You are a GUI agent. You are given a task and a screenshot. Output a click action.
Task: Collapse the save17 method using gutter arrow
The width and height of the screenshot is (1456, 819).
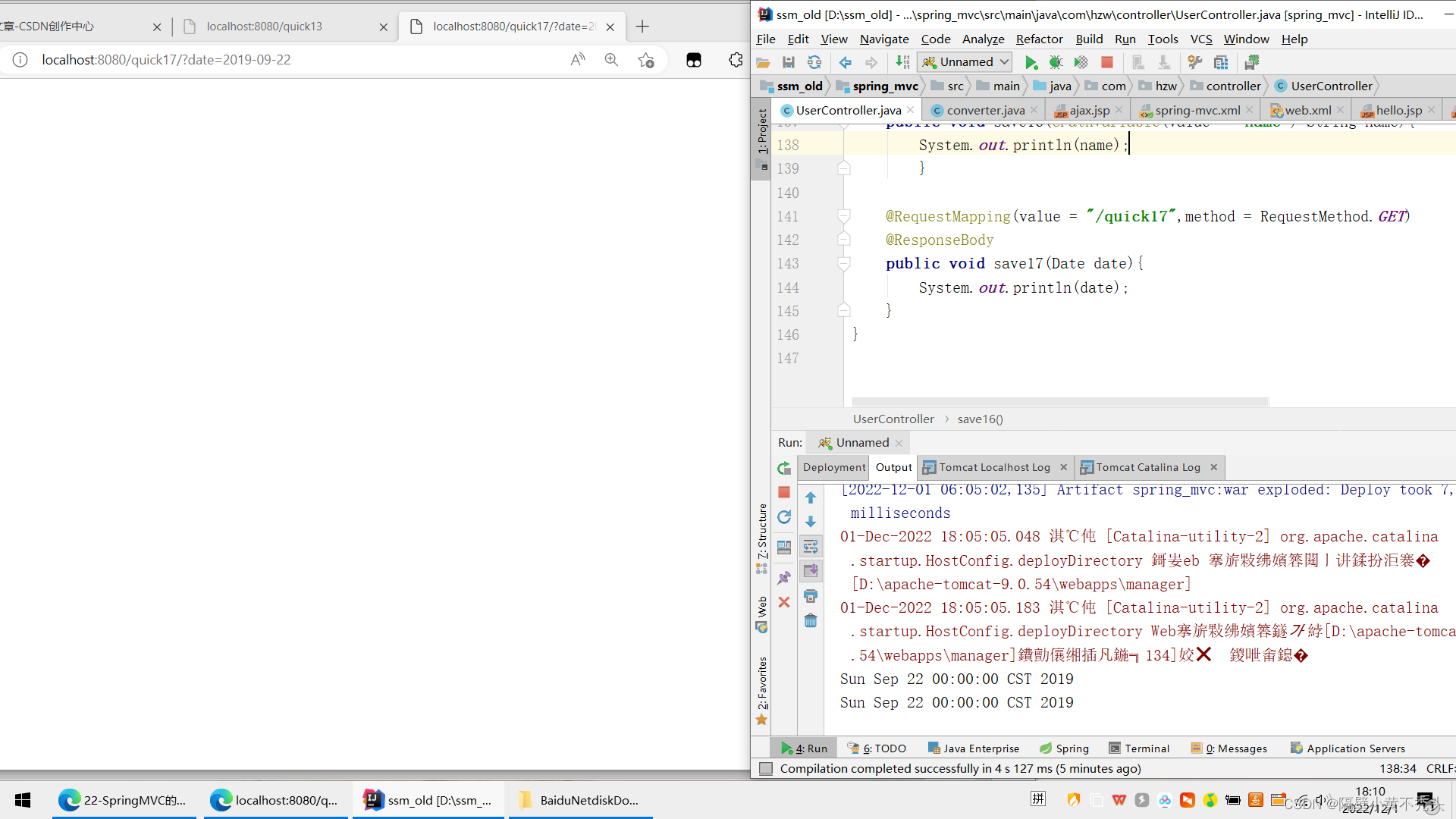coord(844,264)
